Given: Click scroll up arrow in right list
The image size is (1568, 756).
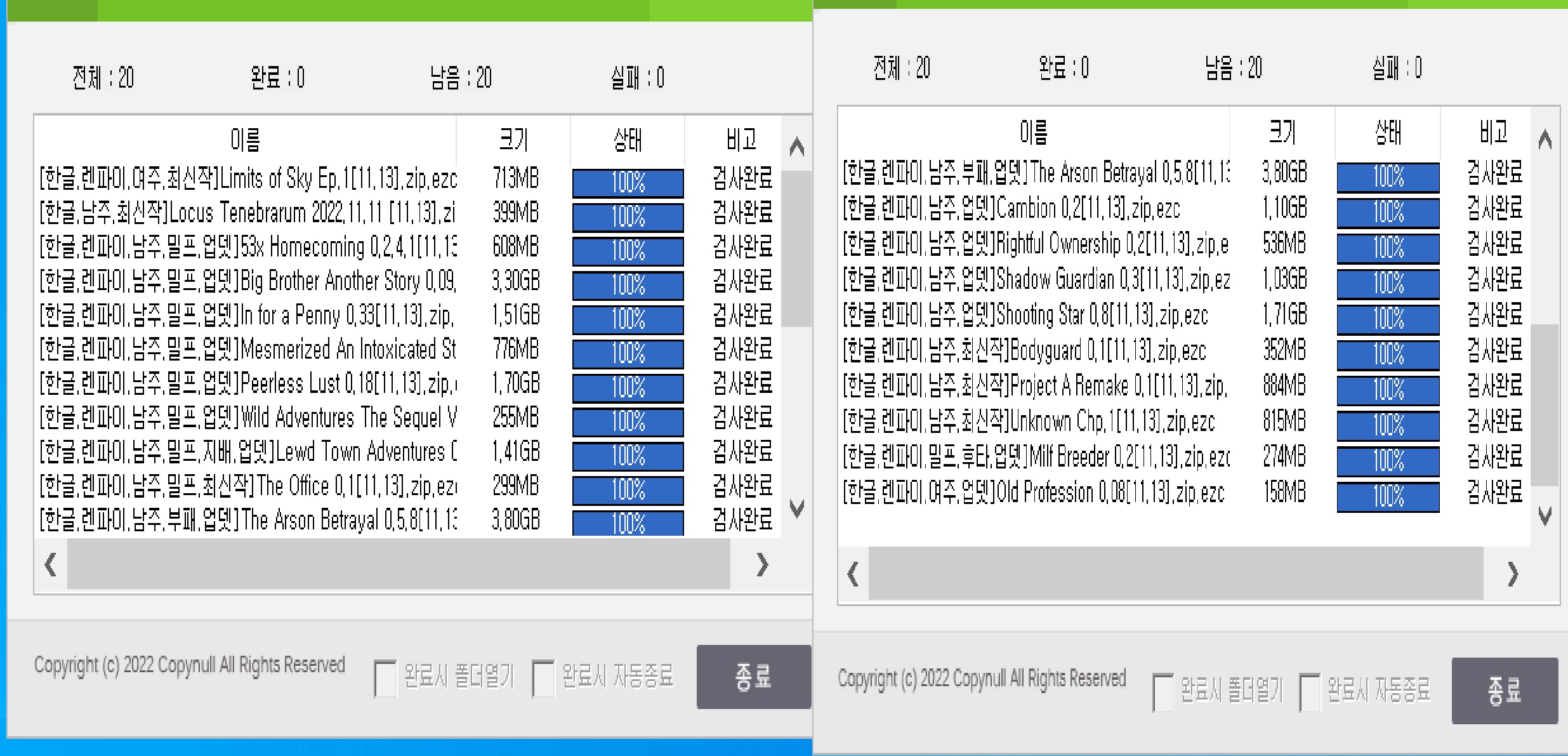Looking at the screenshot, I should click(1545, 139).
